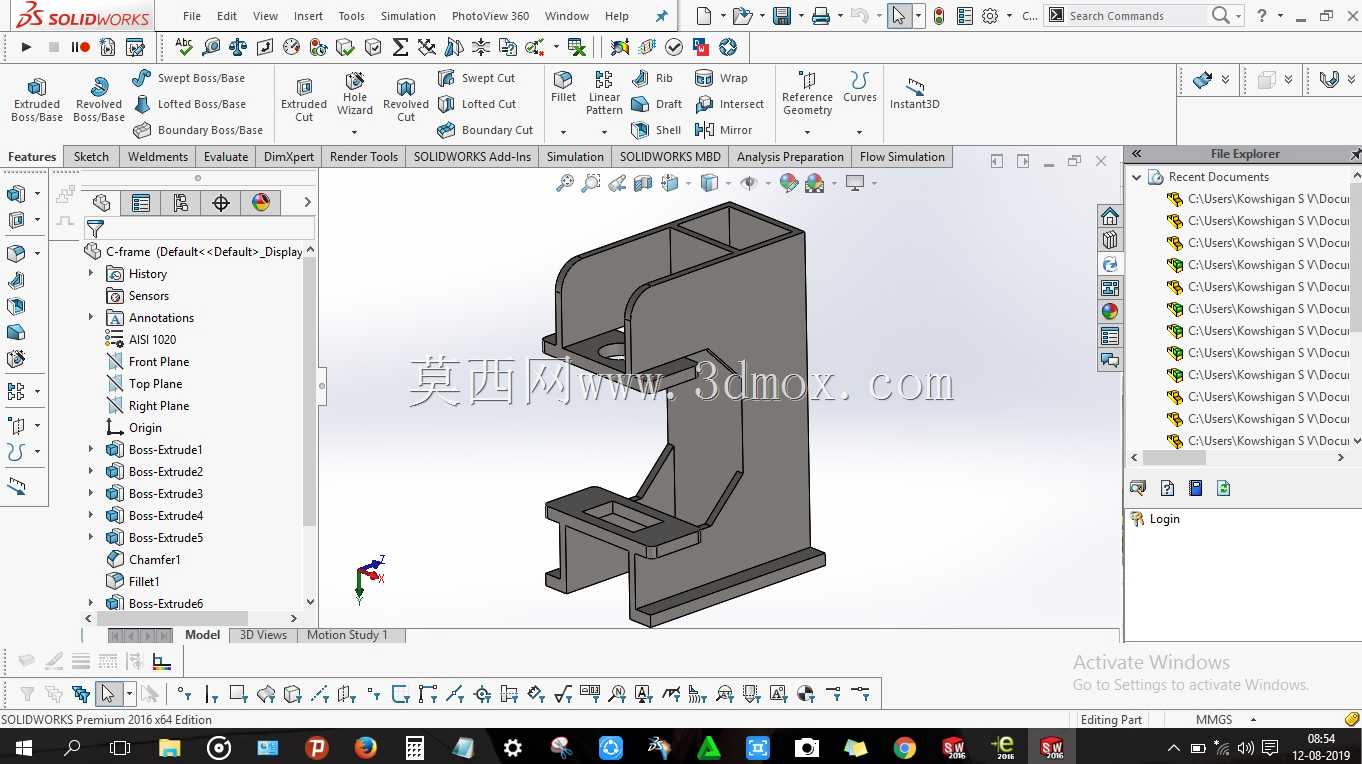Select the Draft tool
This screenshot has height=764, width=1362.
click(x=656, y=104)
